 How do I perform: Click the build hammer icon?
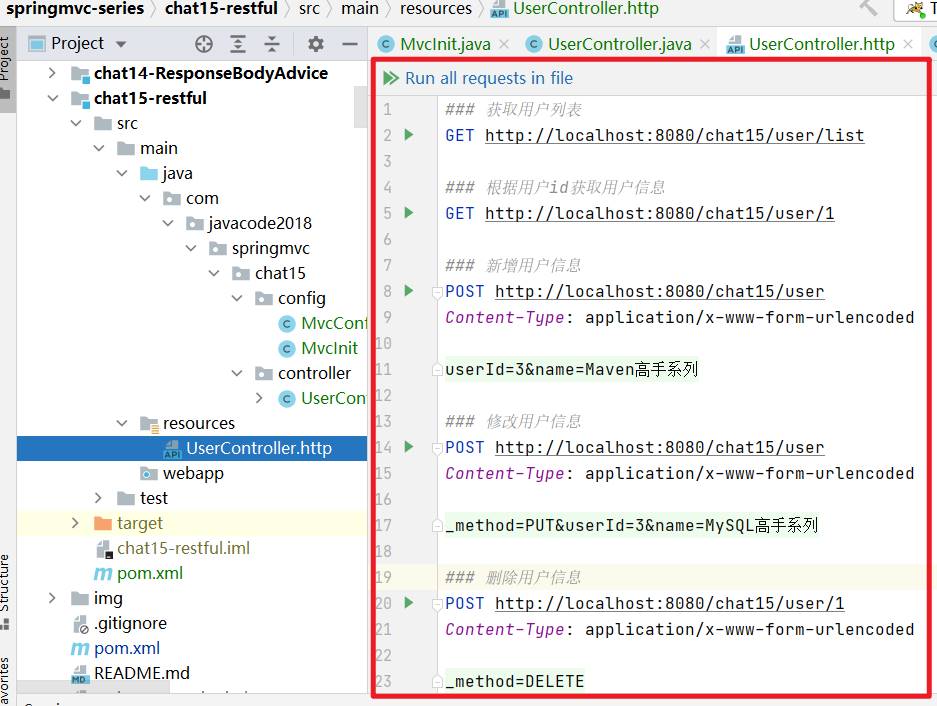coord(868,8)
